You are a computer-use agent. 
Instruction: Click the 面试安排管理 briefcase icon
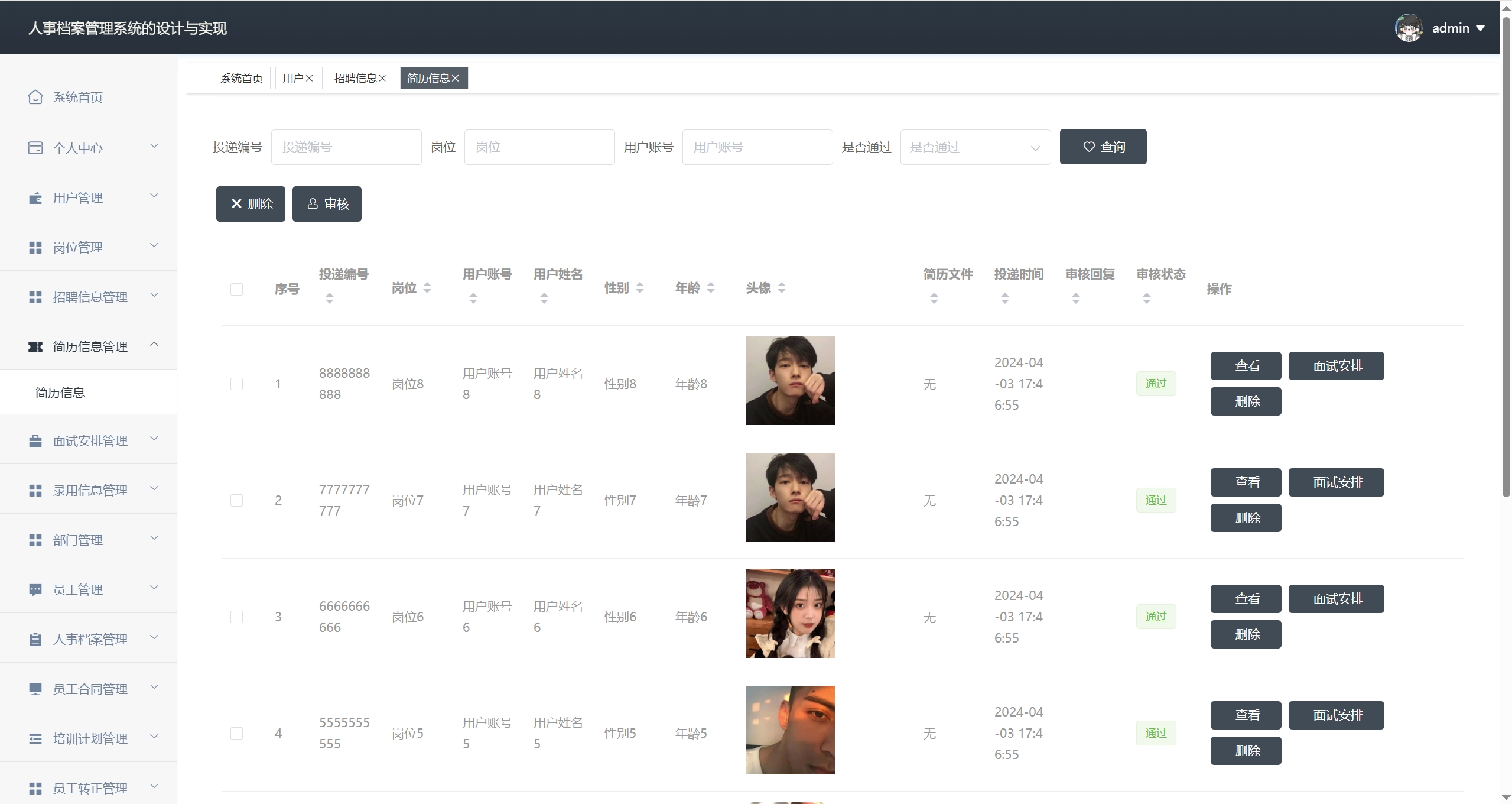point(35,441)
